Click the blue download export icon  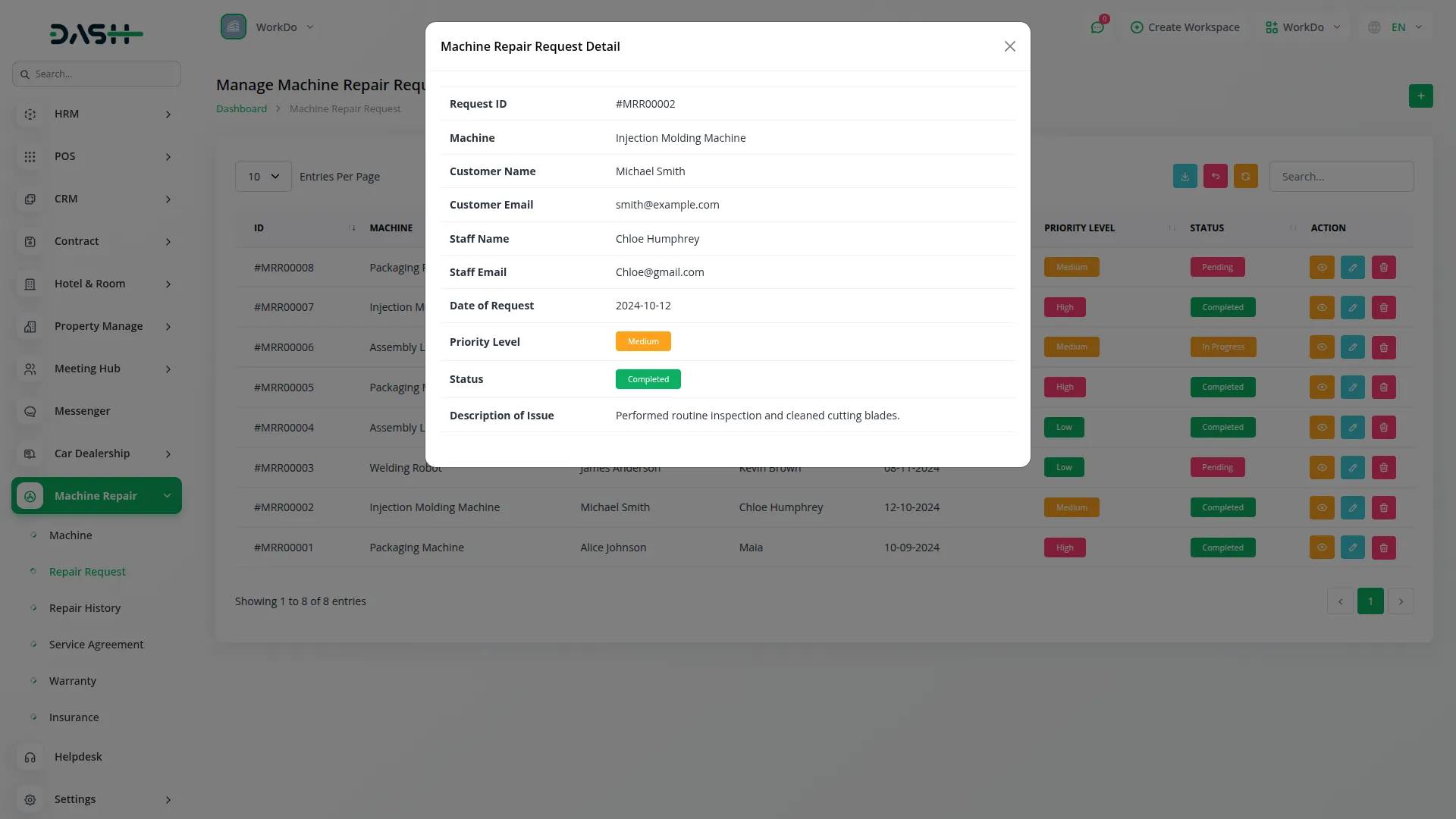[x=1185, y=176]
